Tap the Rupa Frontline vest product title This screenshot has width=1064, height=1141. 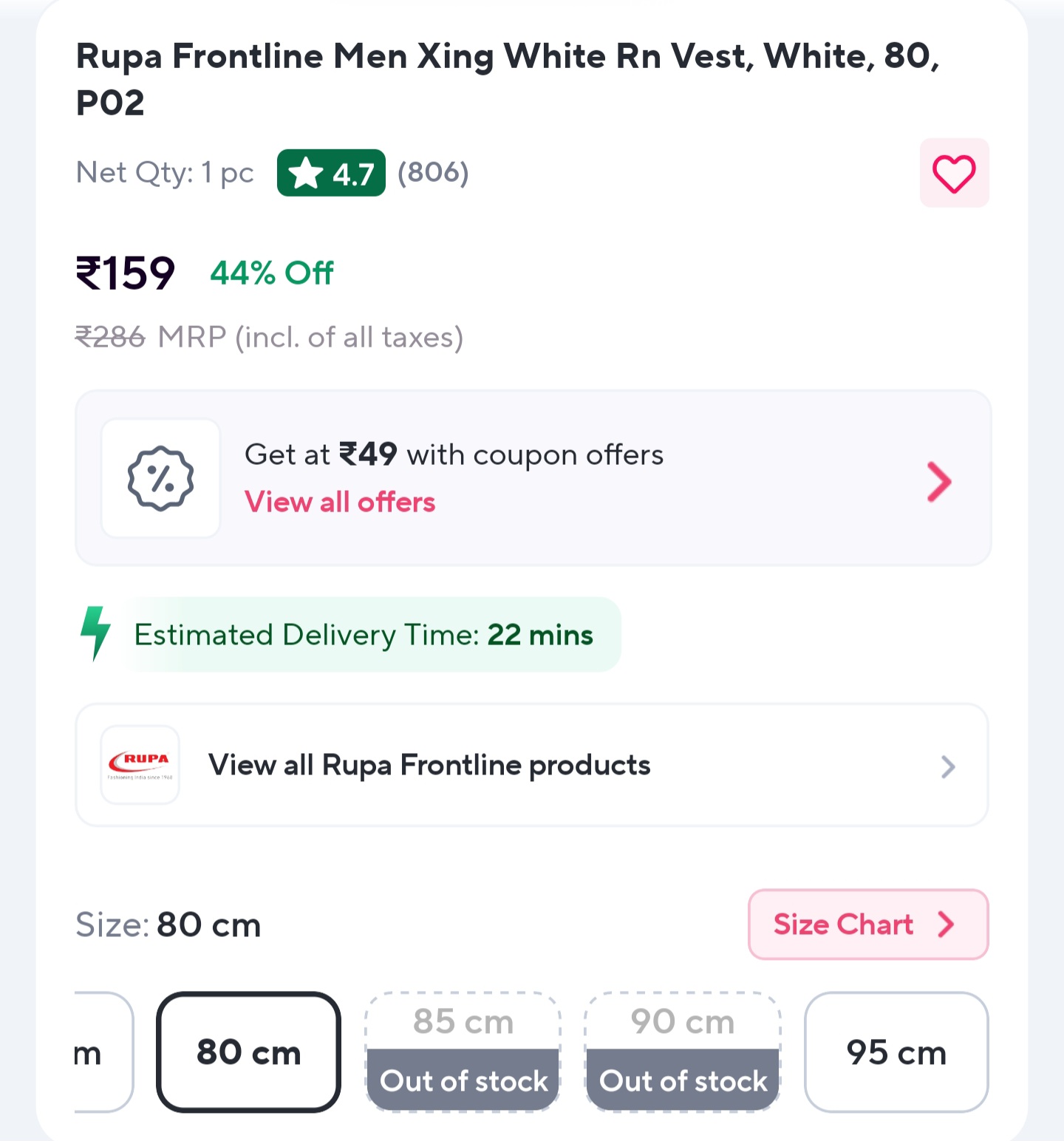click(507, 78)
